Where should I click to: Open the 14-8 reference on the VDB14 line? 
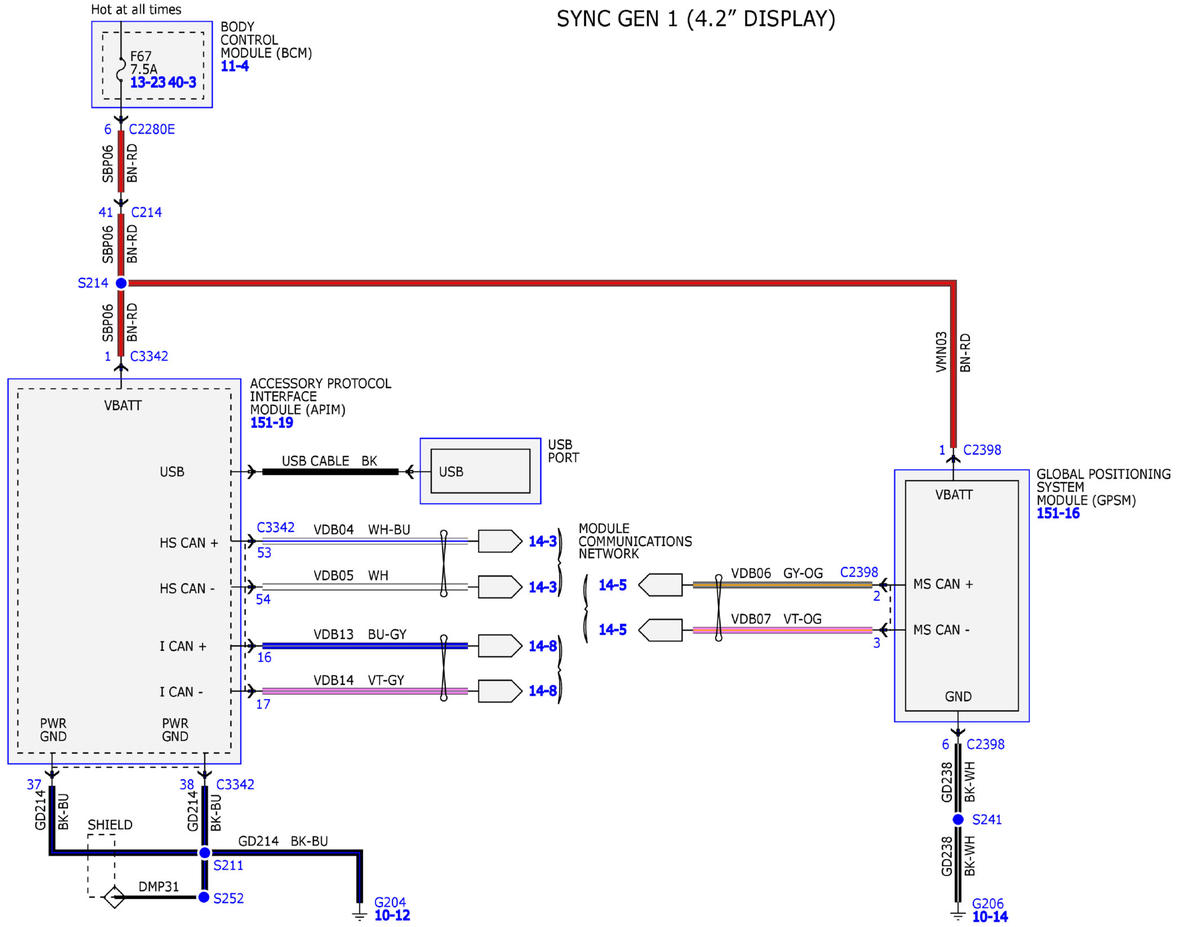pyautogui.click(x=542, y=690)
